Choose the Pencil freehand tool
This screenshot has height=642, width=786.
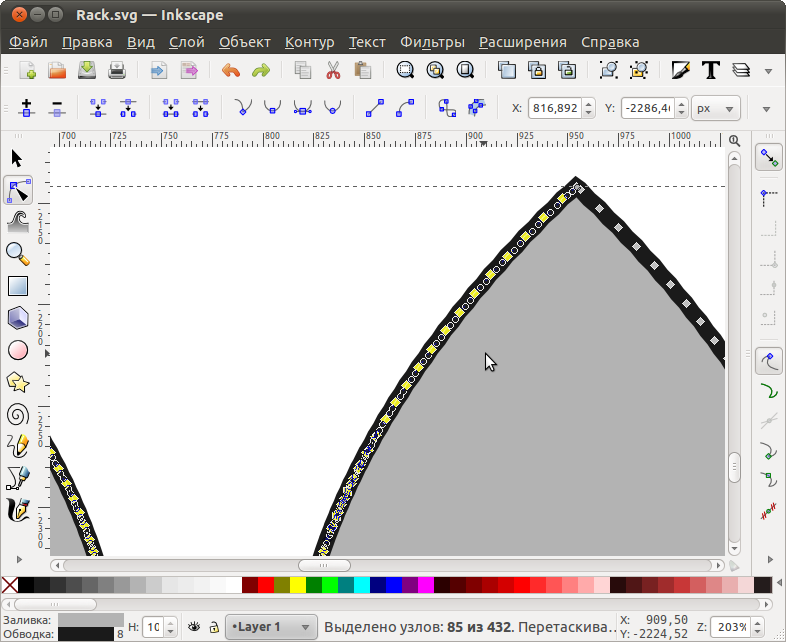coord(18,446)
